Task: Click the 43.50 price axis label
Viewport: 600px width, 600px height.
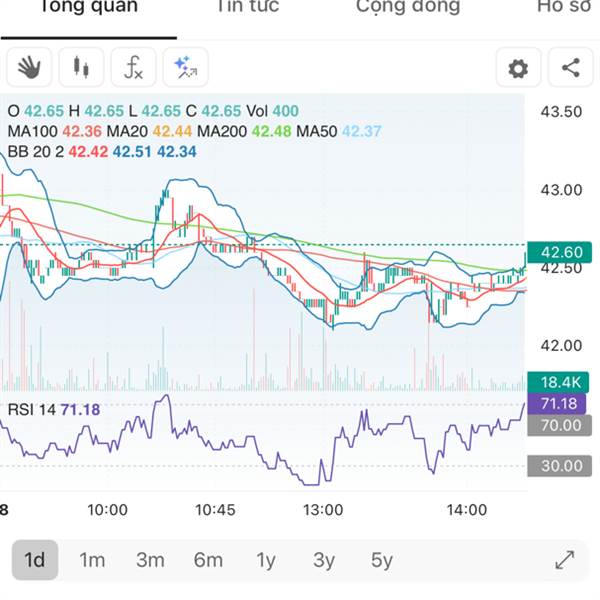Action: pyautogui.click(x=561, y=112)
